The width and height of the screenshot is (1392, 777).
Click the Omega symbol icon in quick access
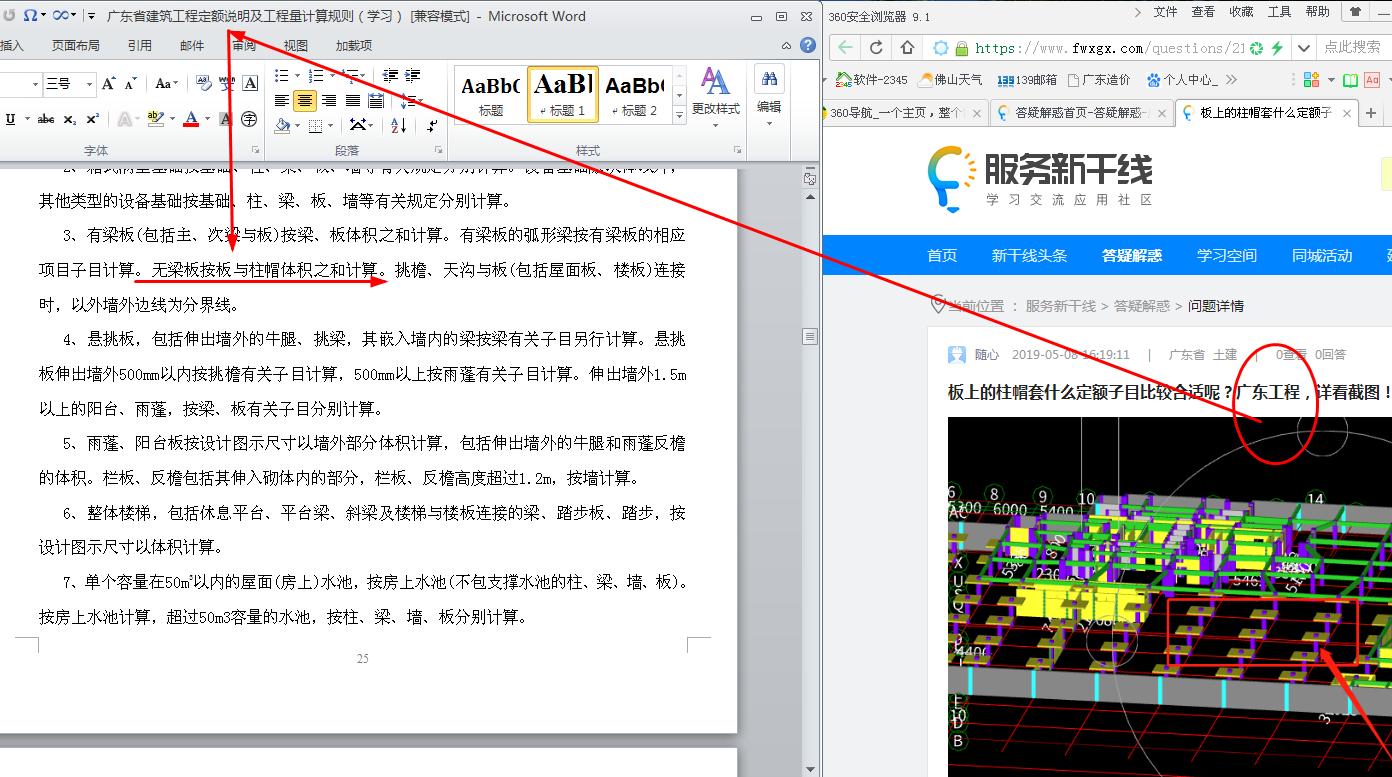pos(30,15)
